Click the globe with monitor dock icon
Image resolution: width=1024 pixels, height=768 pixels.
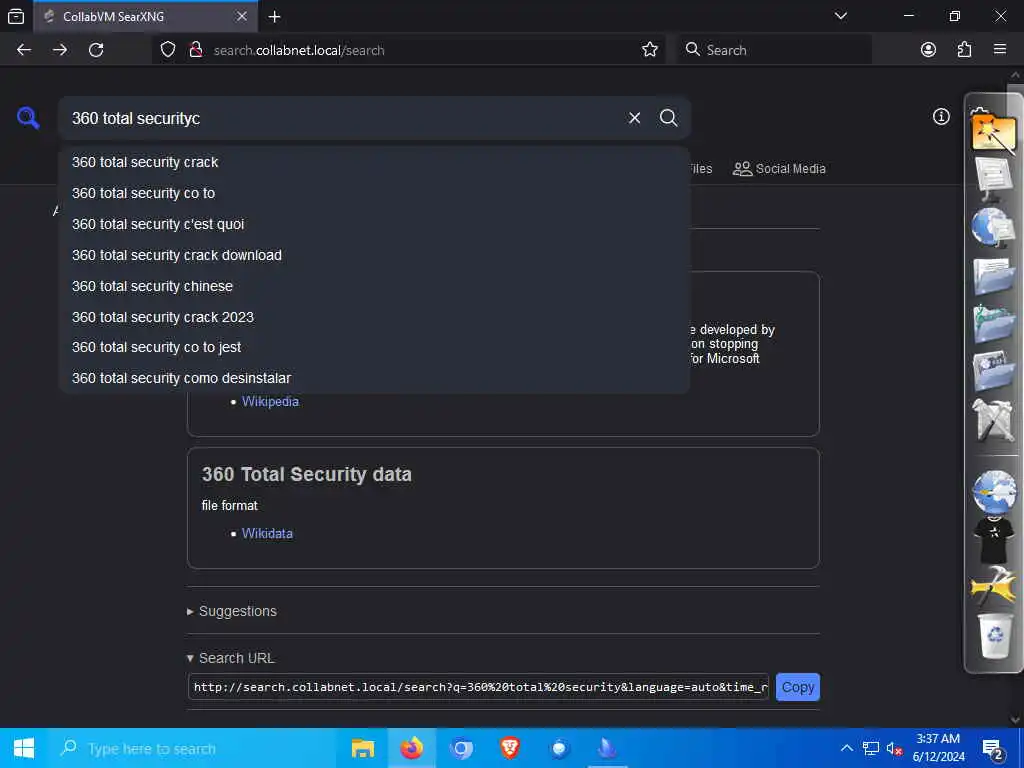tap(993, 227)
